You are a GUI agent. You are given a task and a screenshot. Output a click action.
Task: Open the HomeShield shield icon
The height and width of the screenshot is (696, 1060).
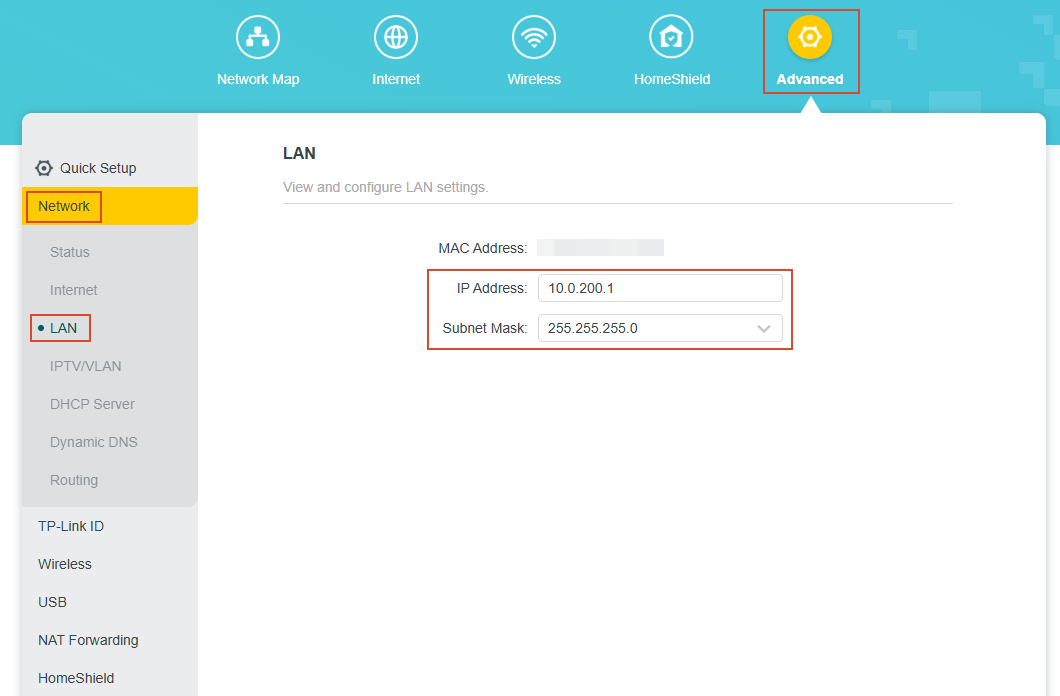(x=671, y=37)
